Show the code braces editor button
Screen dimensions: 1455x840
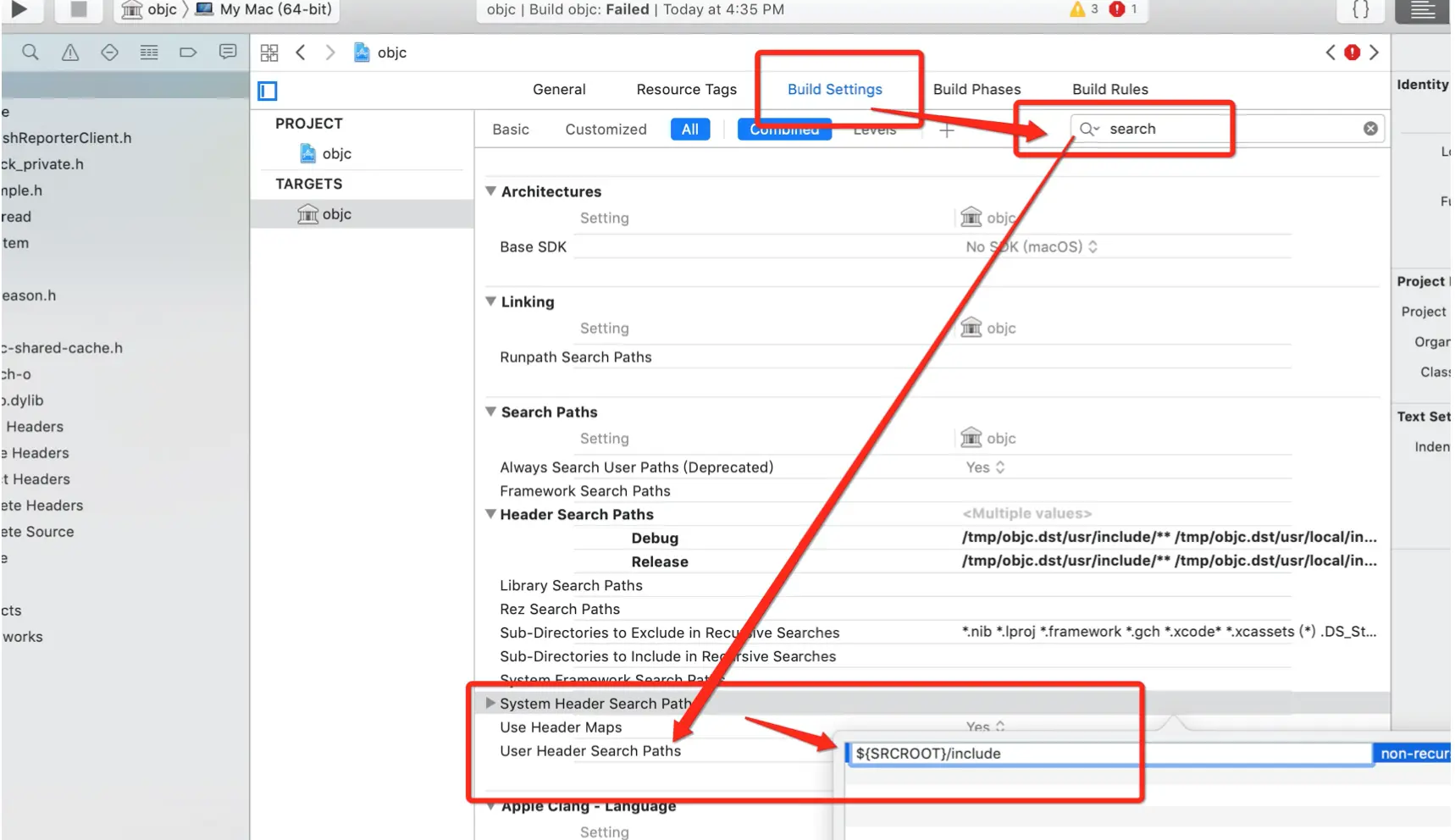(x=1361, y=10)
